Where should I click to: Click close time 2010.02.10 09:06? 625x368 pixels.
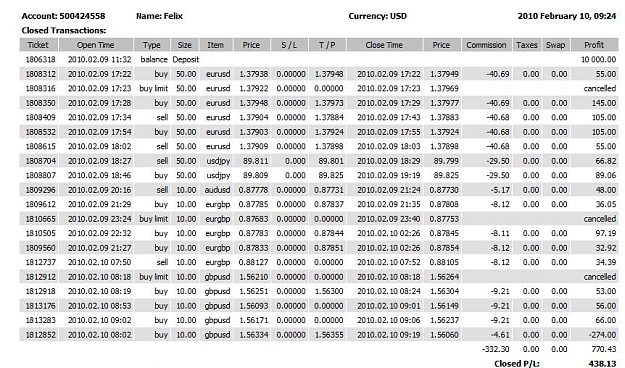coord(389,320)
